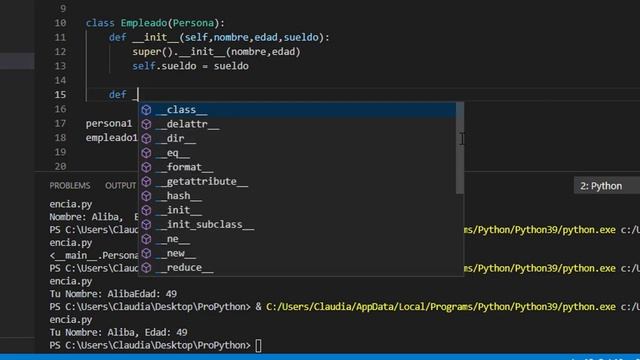Screen dimensions: 640x360
Task: Select the __eq__ suggestion
Action: (x=298, y=153)
